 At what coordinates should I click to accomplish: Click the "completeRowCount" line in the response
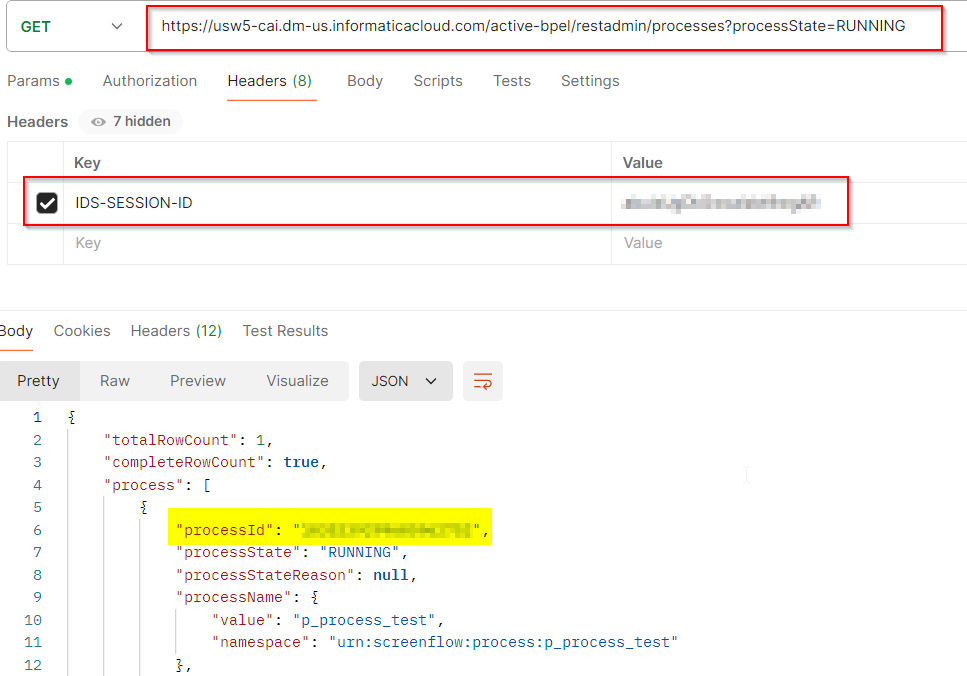215,463
